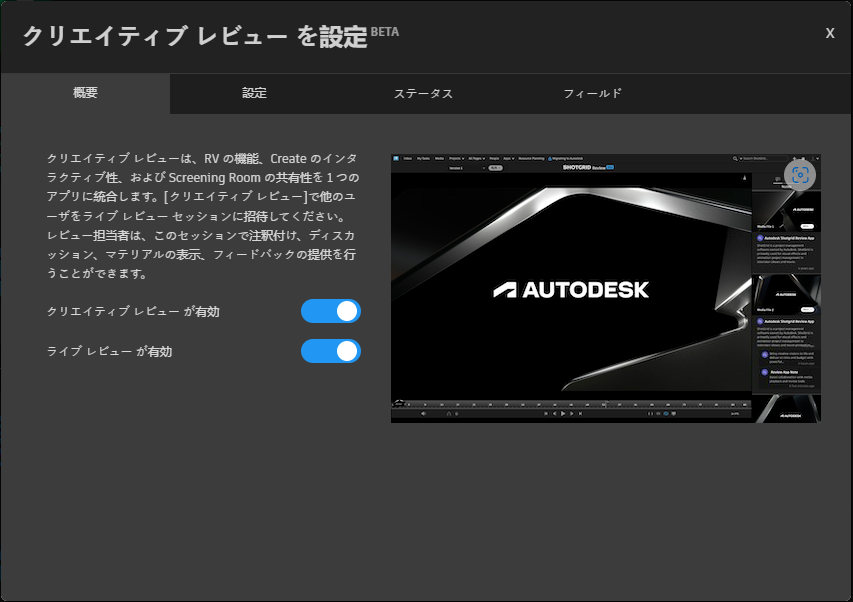Click the play button in the playback bar

pyautogui.click(x=563, y=412)
